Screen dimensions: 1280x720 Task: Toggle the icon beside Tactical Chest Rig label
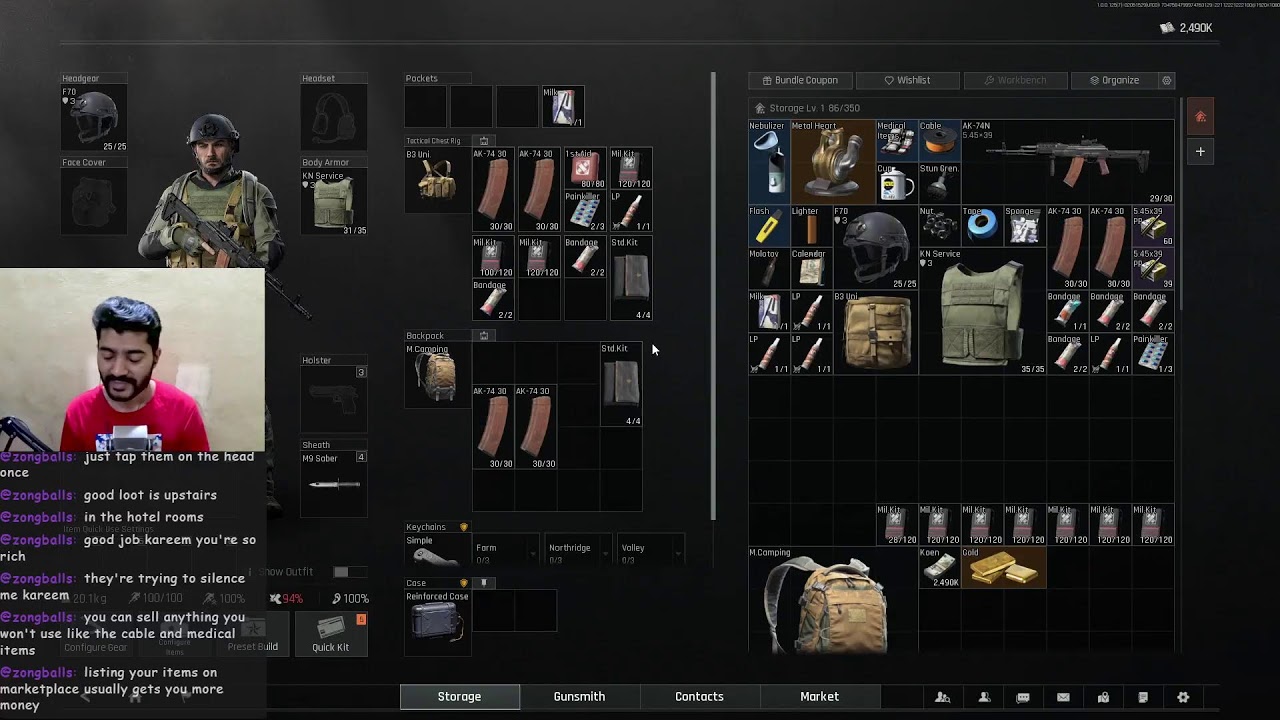[x=484, y=141]
